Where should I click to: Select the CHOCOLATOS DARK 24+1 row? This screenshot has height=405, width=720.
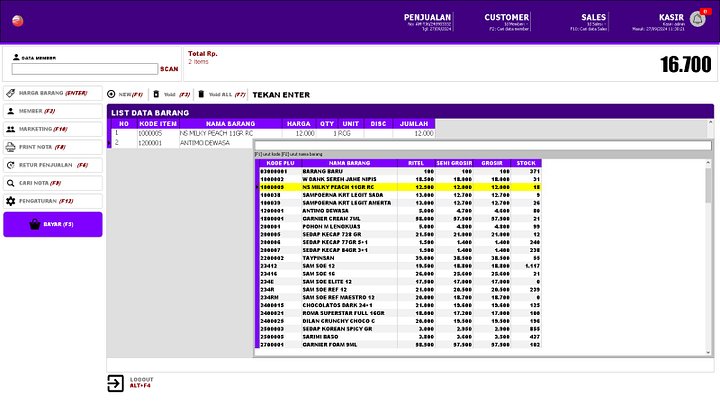(x=399, y=305)
